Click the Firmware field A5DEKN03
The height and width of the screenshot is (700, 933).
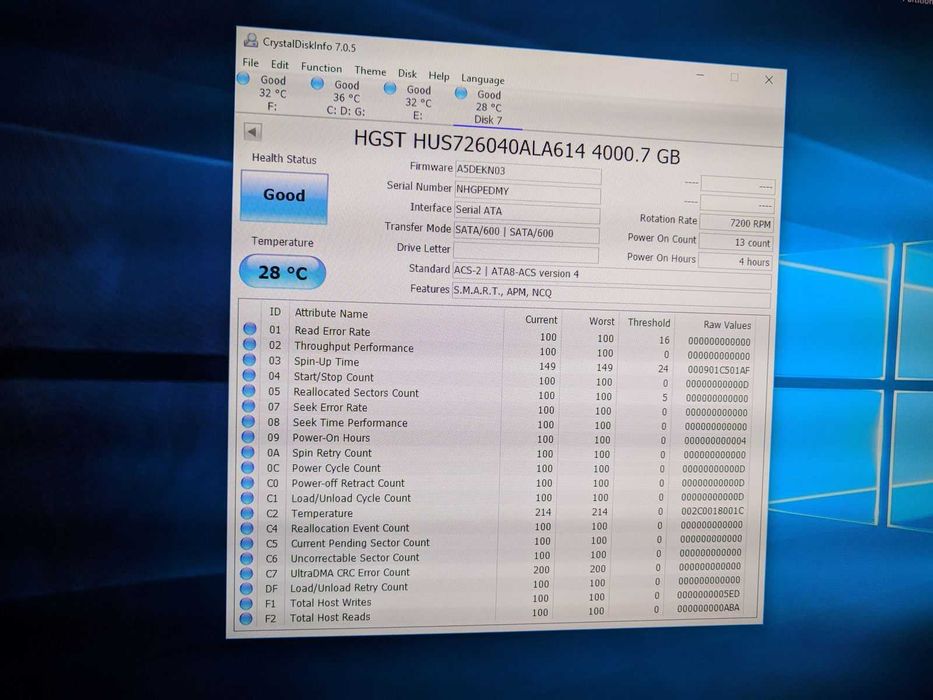528,172
